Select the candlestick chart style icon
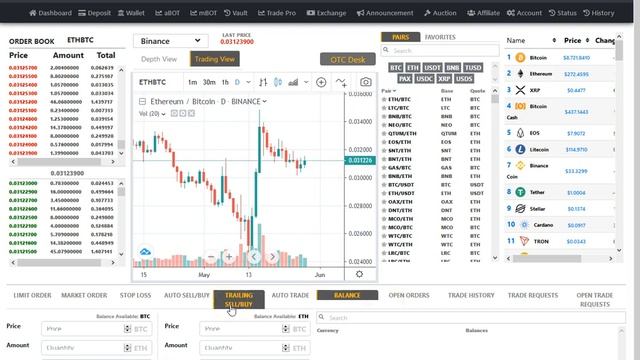This screenshot has width=640, height=360. [x=278, y=82]
